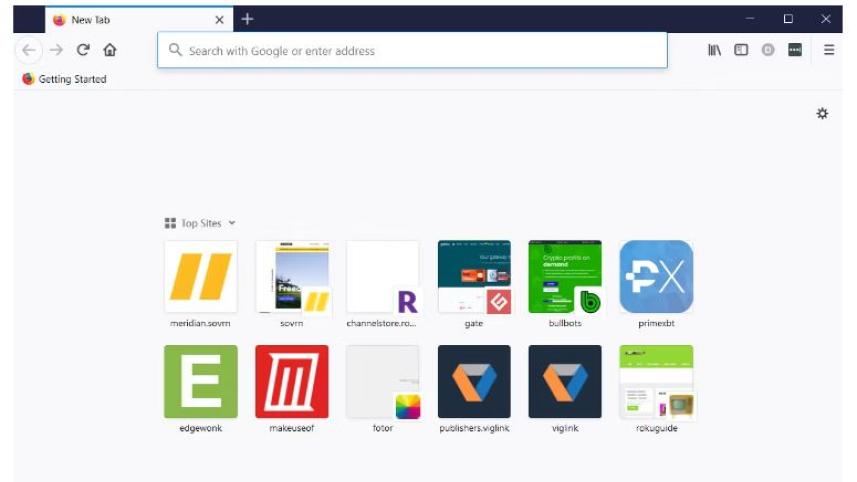This screenshot has height=482, width=857.
Task: Open the makeuseof top site tile
Action: (x=292, y=382)
